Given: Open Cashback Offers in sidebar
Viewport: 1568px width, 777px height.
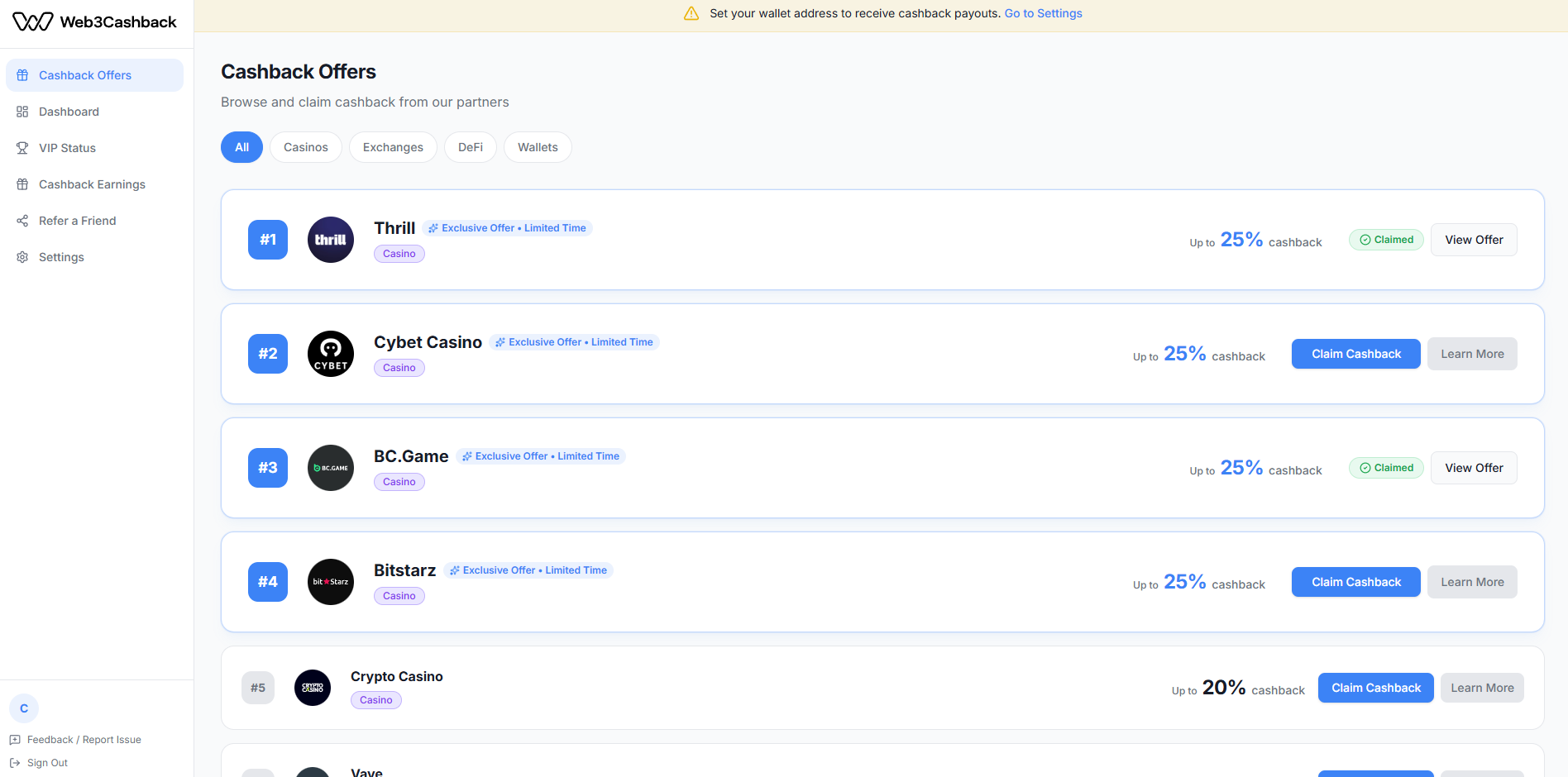Looking at the screenshot, I should pyautogui.click(x=94, y=75).
